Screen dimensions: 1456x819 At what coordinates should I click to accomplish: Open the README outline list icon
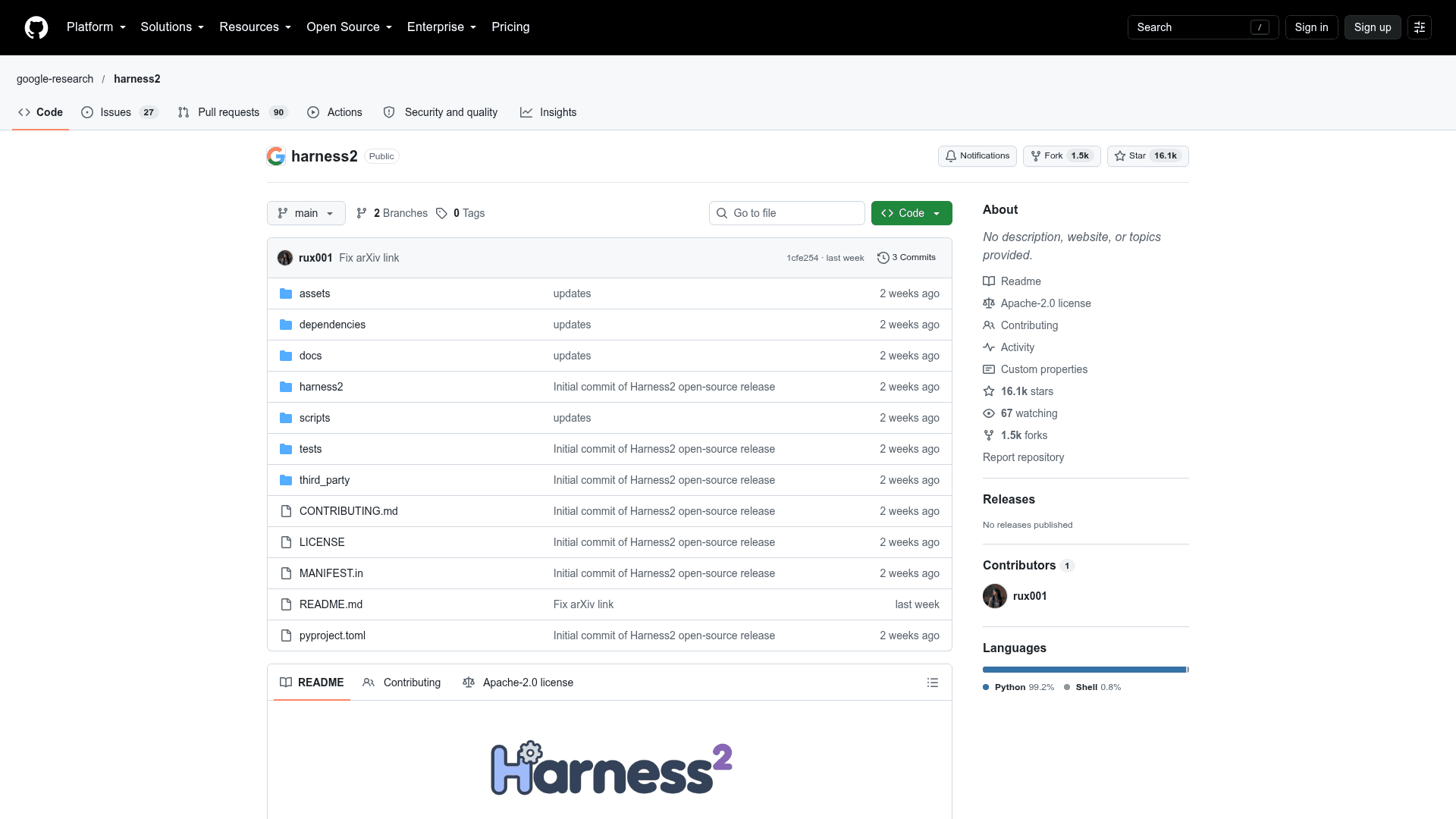pos(933,682)
